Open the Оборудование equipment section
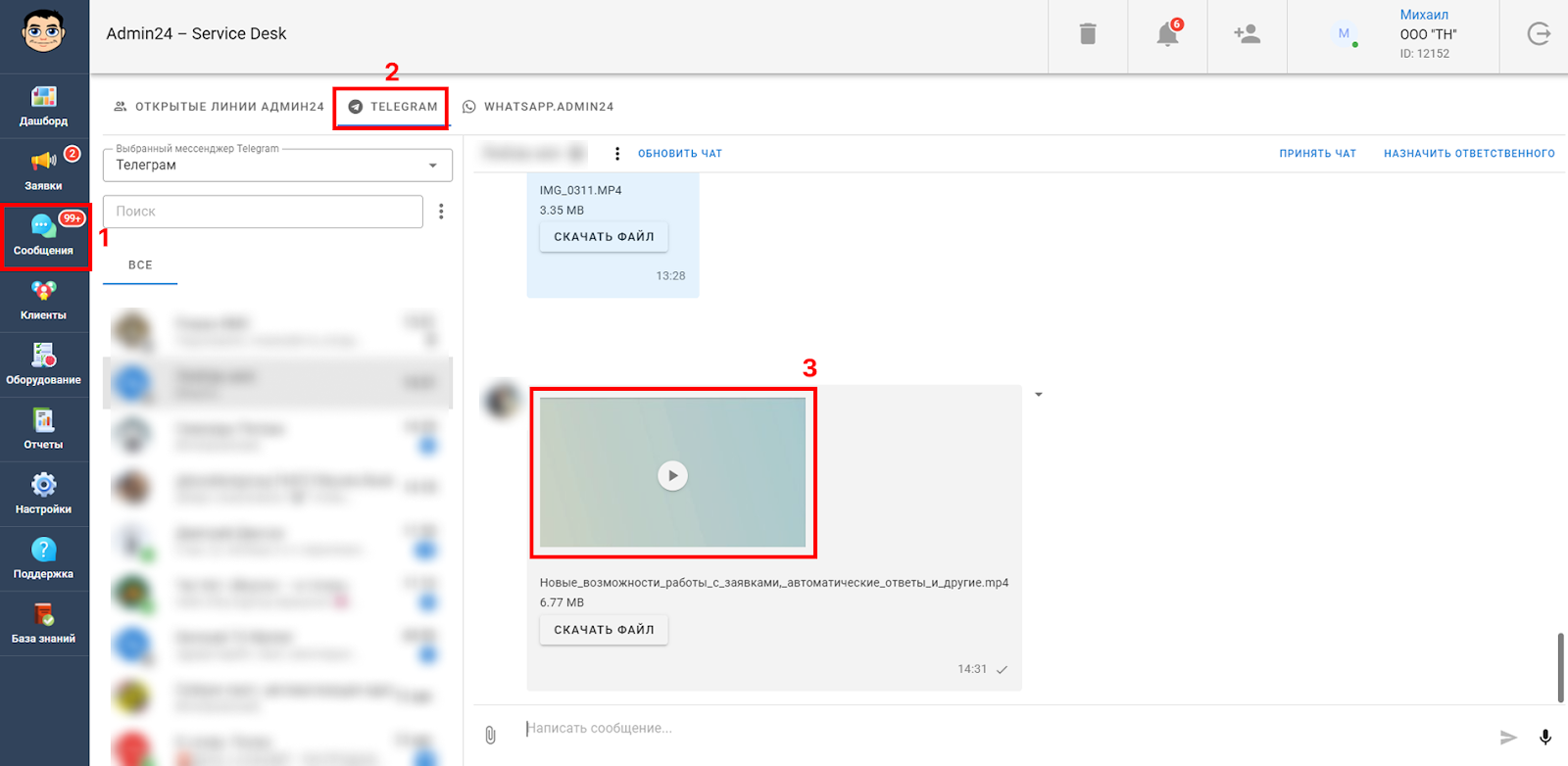 [x=44, y=365]
